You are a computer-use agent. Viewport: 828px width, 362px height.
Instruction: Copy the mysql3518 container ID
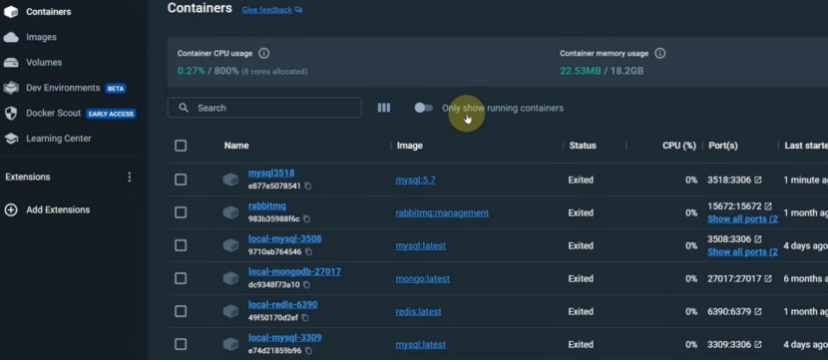(x=308, y=186)
